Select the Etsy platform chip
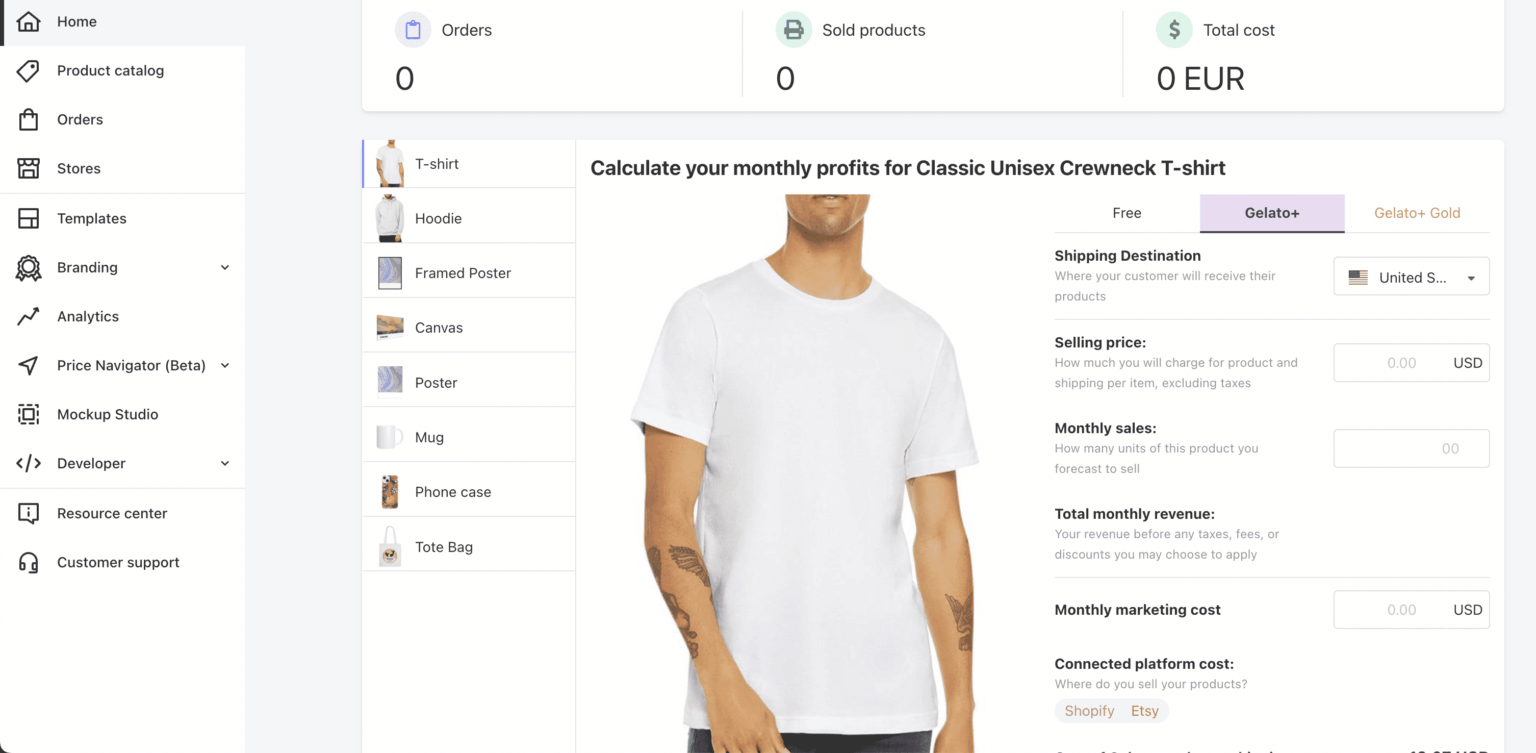 [1145, 711]
